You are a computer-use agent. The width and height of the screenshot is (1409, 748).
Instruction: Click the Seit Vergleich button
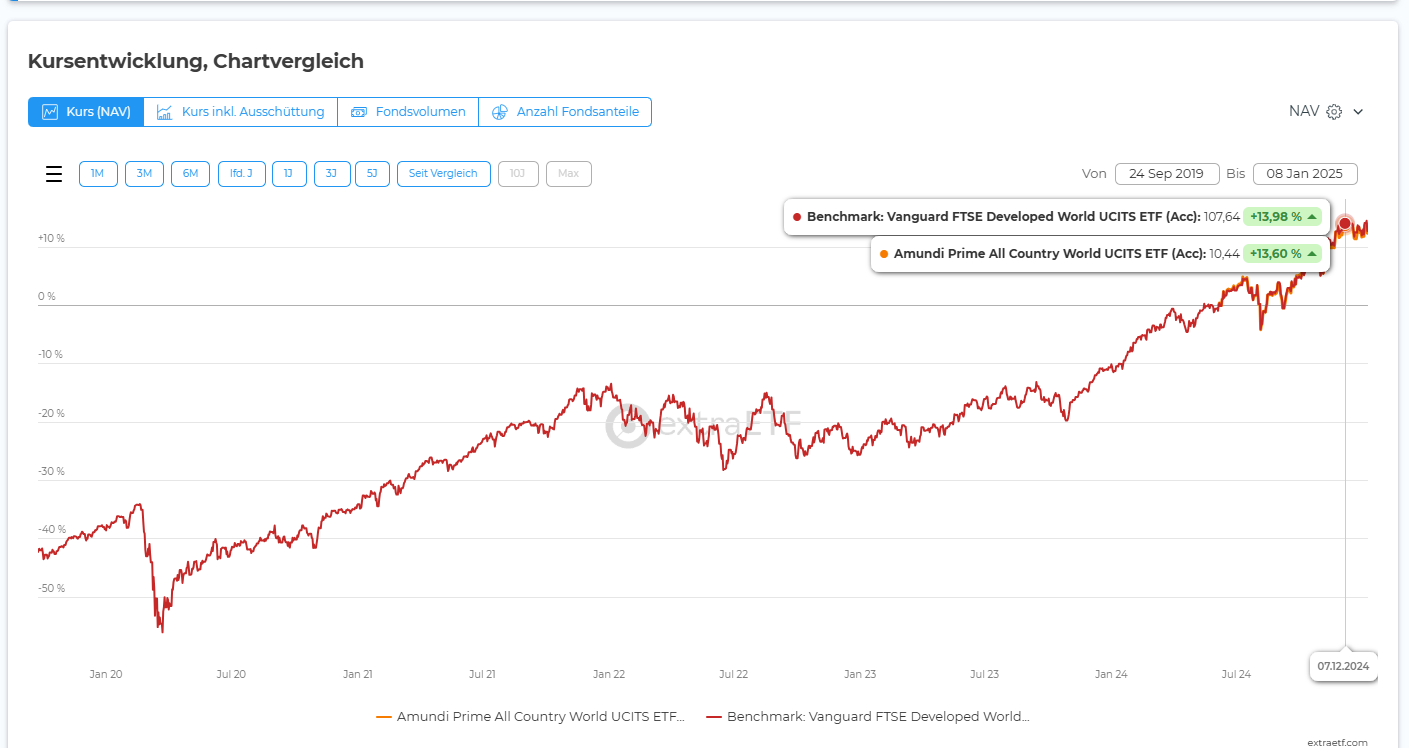pos(443,174)
